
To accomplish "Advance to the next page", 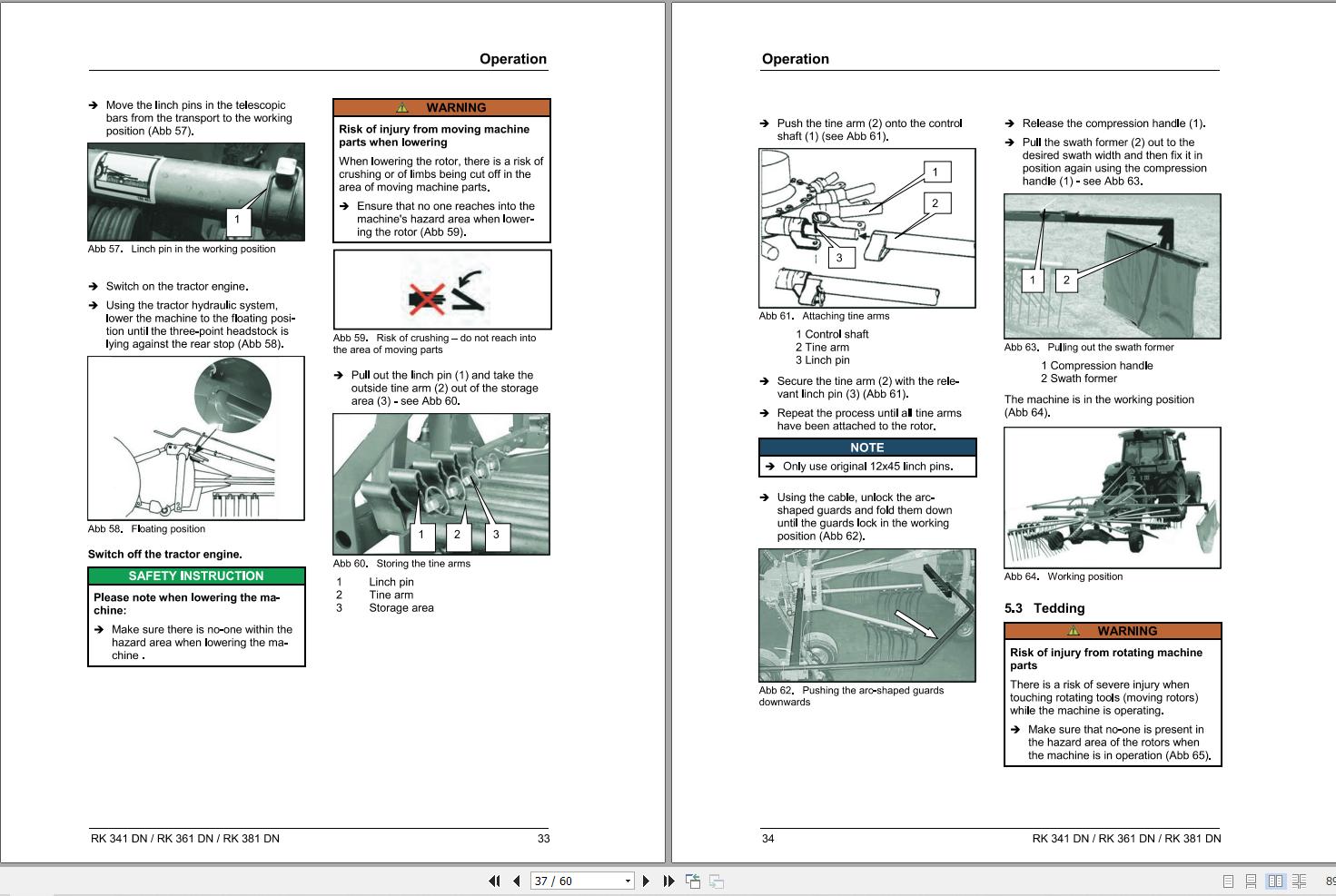I will 647,881.
